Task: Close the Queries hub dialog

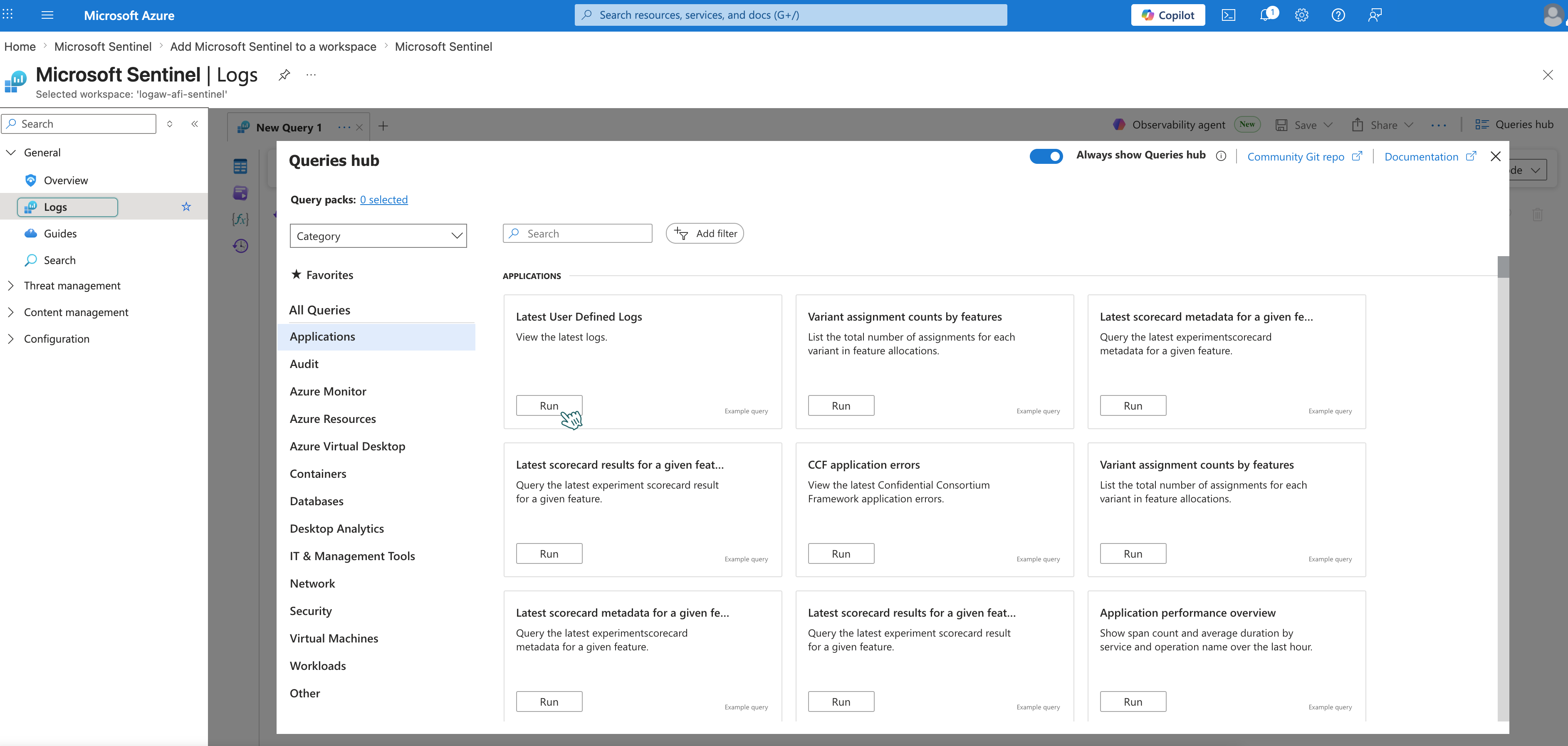Action: click(x=1495, y=156)
